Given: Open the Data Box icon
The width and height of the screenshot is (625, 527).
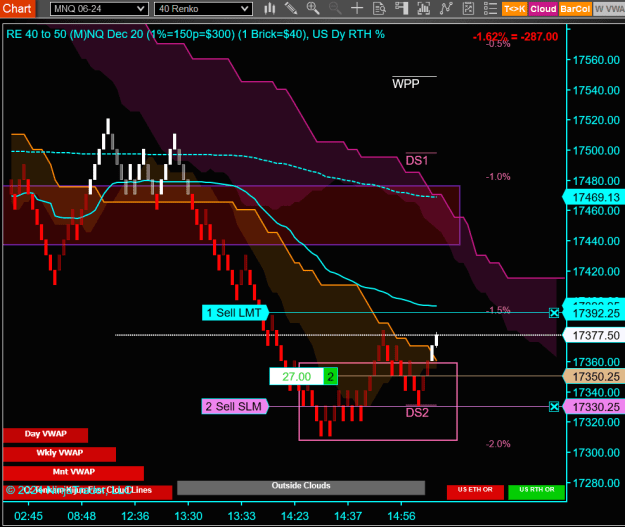Looking at the screenshot, I should pyautogui.click(x=379, y=8).
